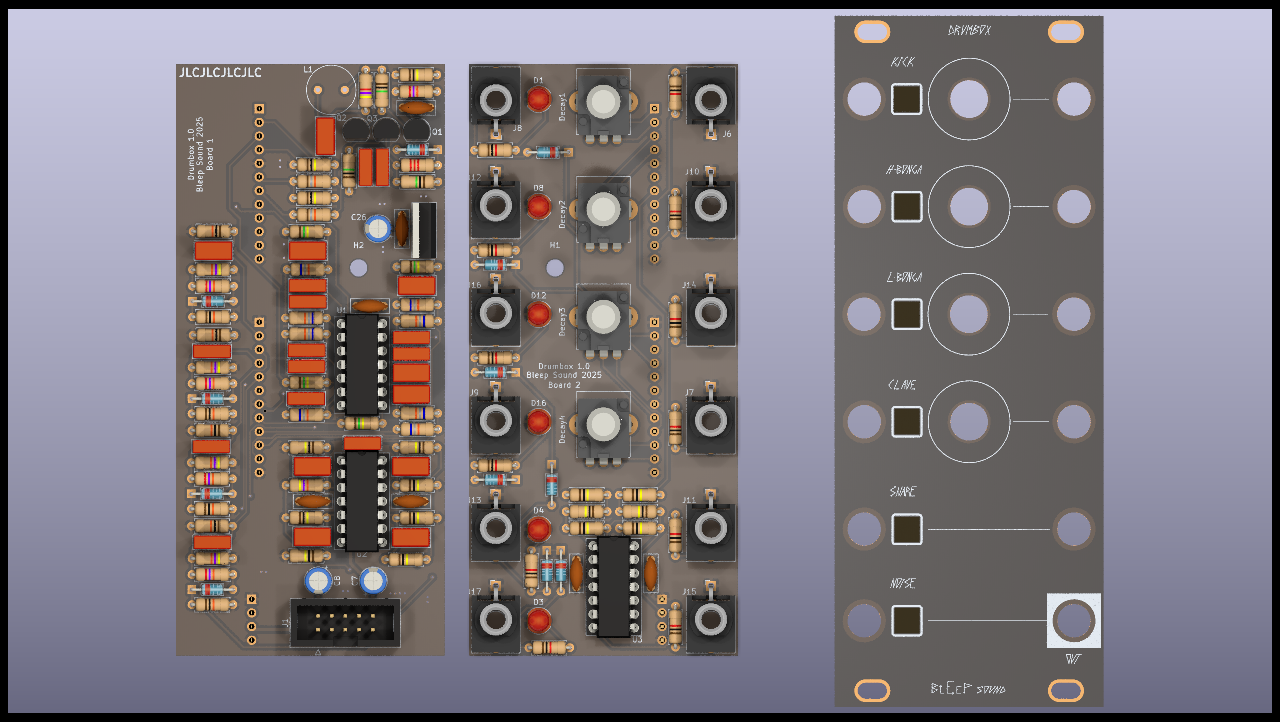Click the OUT label on the panel

point(1074,658)
